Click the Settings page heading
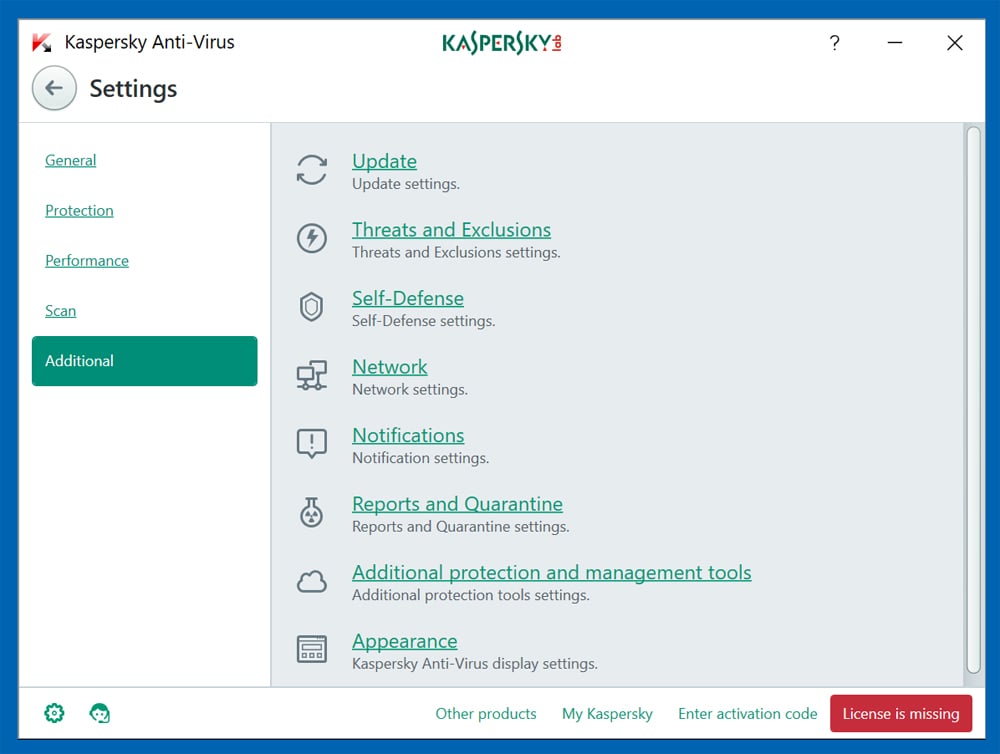 click(133, 89)
